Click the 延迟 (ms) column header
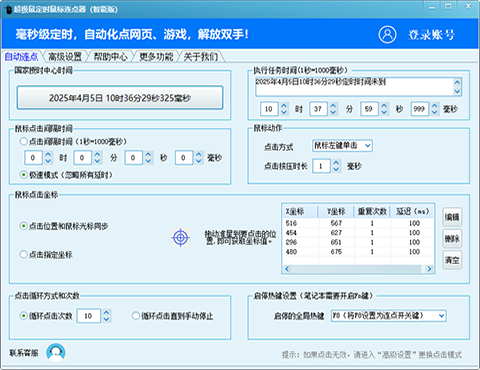This screenshot has height=370, width=480. (412, 211)
